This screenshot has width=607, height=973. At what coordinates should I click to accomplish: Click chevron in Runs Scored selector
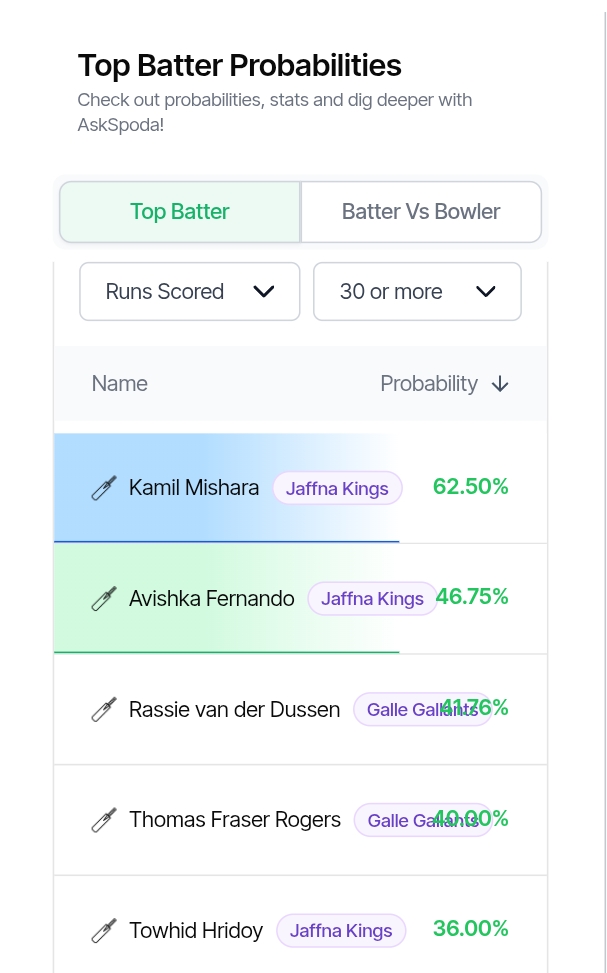(x=264, y=292)
